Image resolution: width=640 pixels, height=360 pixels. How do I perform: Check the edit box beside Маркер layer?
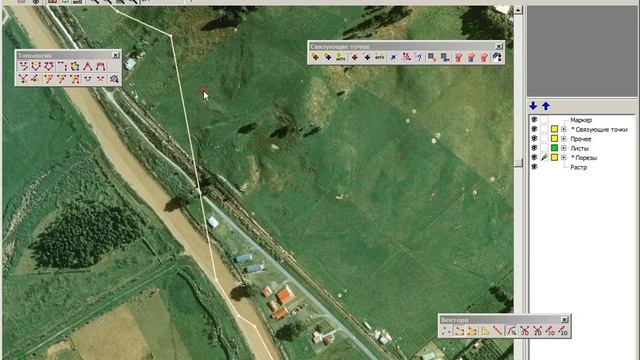(x=544, y=120)
